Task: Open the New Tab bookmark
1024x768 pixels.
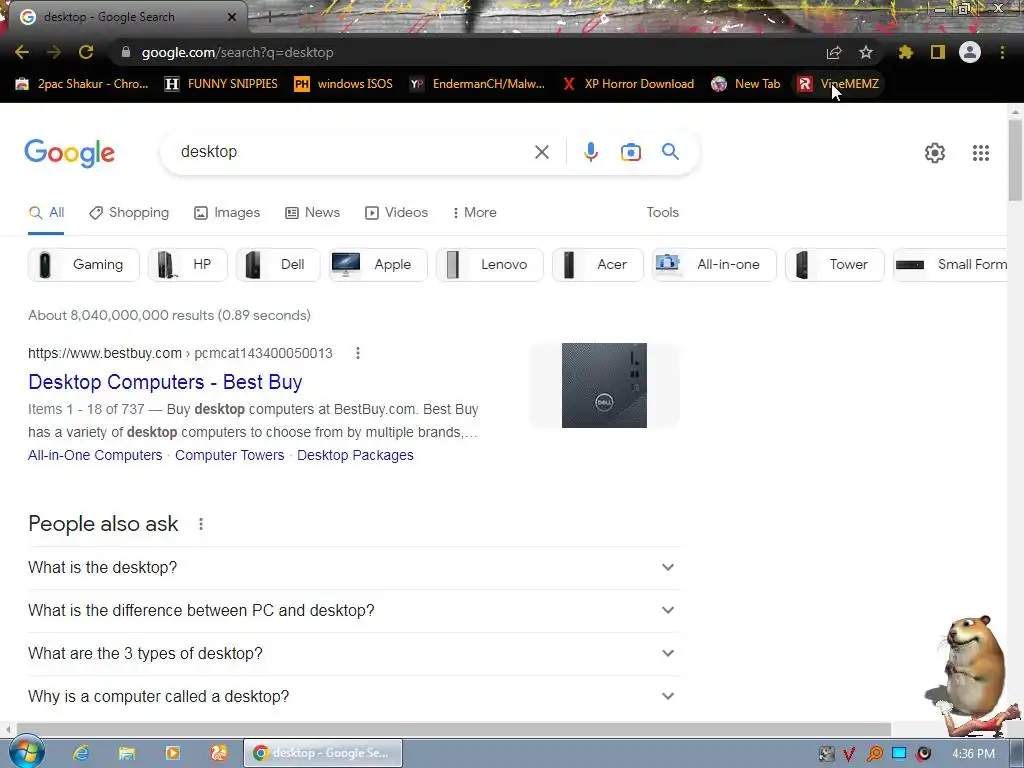Action: tap(746, 84)
